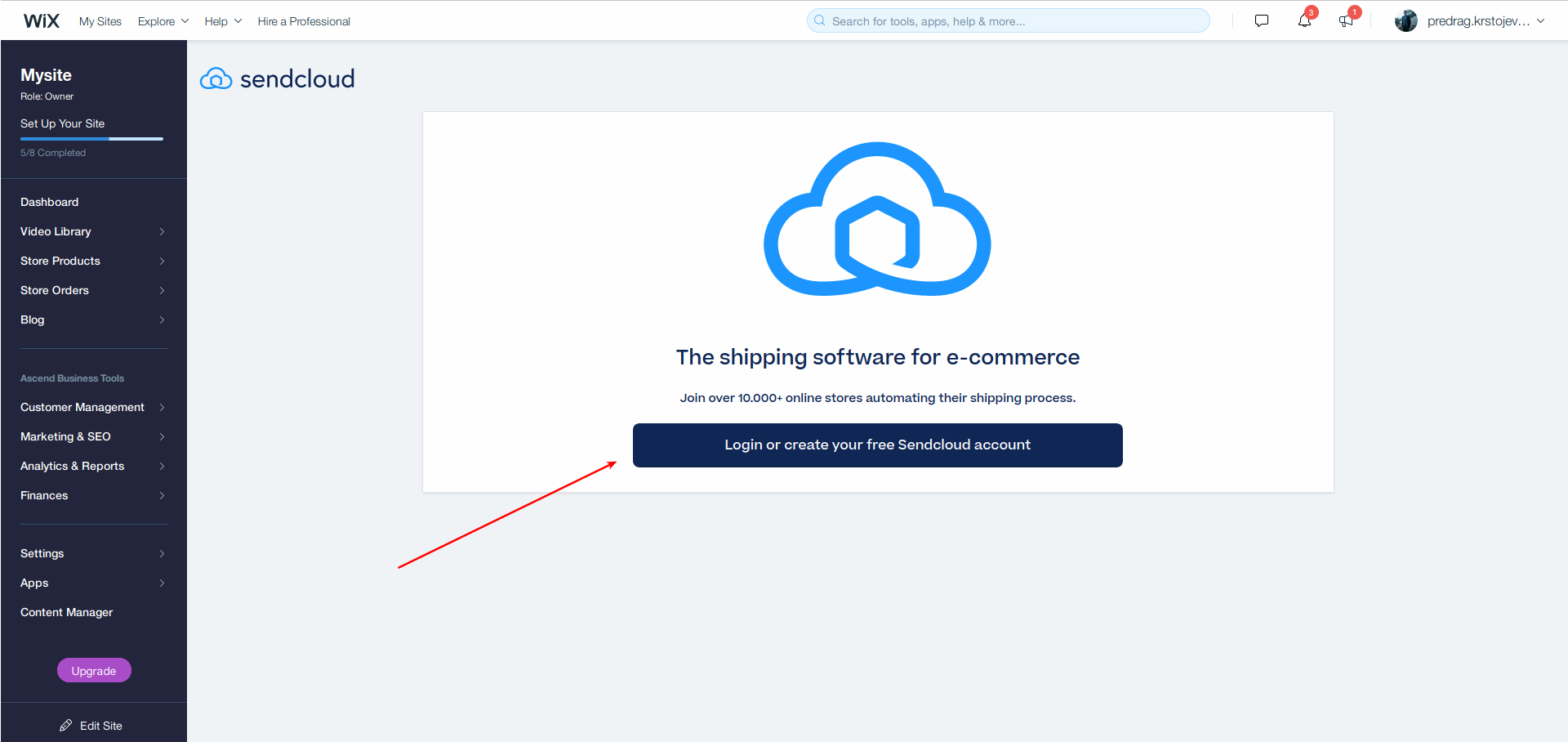
Task: Expand the Settings chevron
Action: [162, 553]
